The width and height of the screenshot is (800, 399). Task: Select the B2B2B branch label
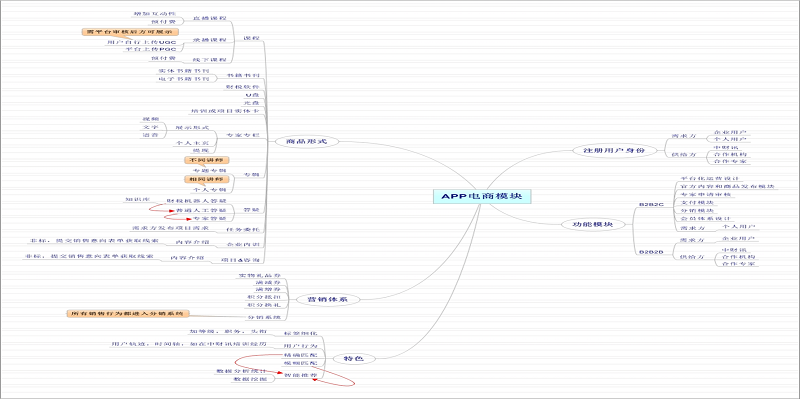[x=651, y=252]
